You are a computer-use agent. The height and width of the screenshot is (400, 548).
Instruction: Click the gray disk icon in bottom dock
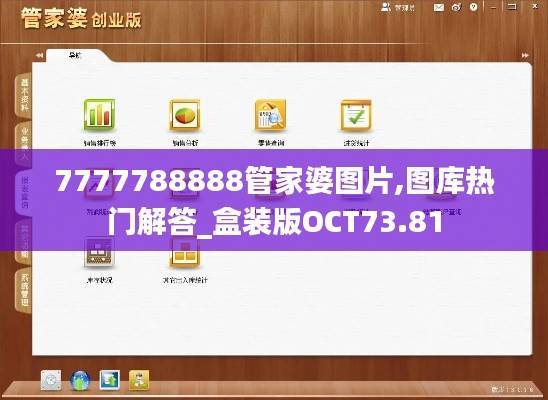click(x=51, y=380)
